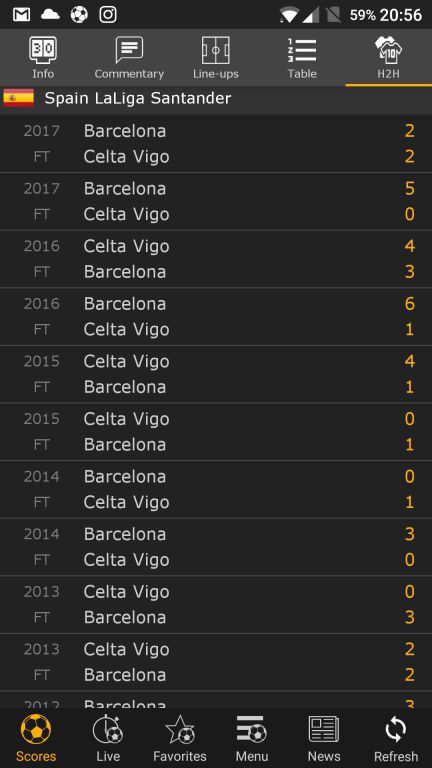Open 2016 Barcelona 6–1 Celta Vigo match
This screenshot has width=432, height=768.
pyautogui.click(x=216, y=316)
